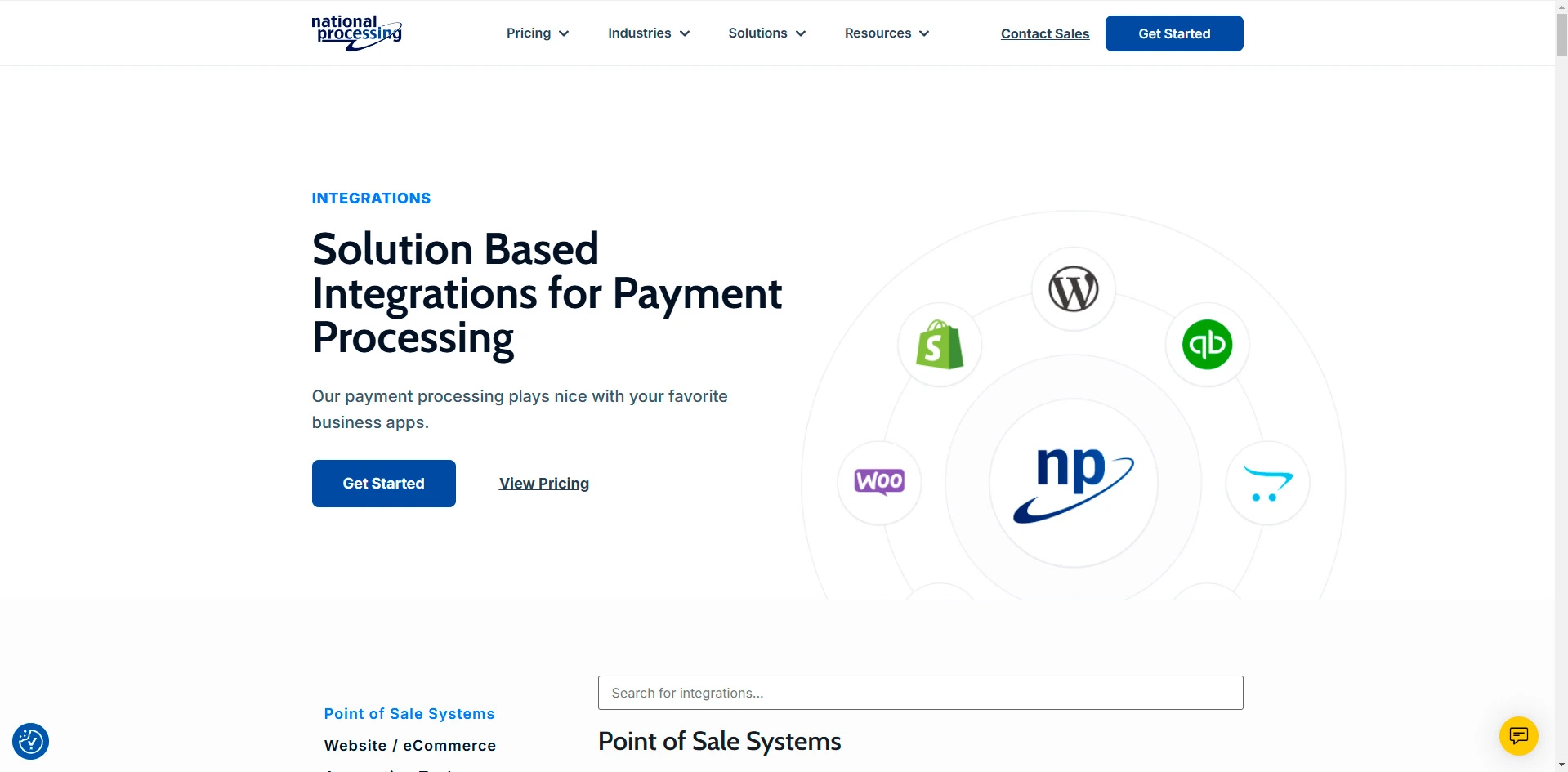The image size is (1568, 772).
Task: Click the OpenCart cart icon
Action: pos(1267,484)
